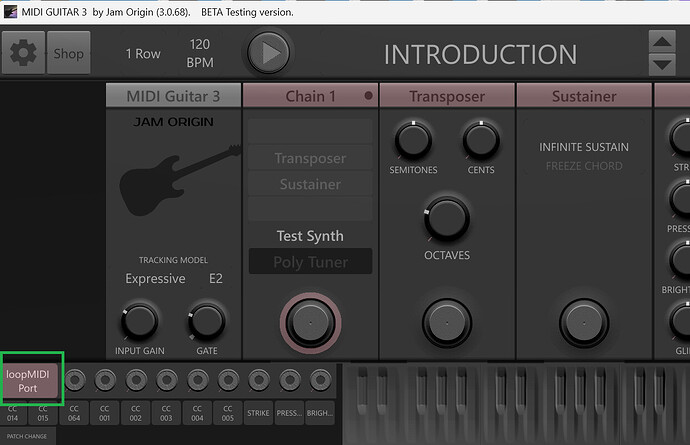Image resolution: width=690 pixels, height=445 pixels.
Task: Click the Octaves knob
Action: [446, 217]
